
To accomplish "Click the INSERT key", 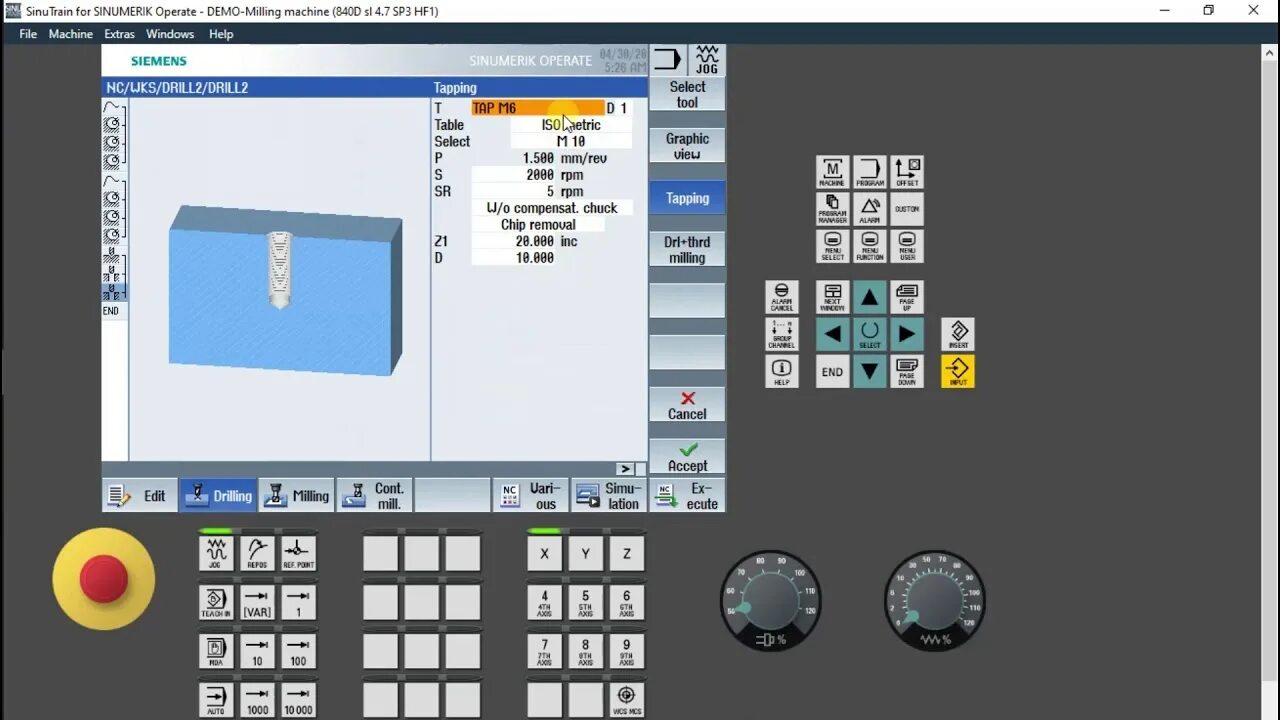I will (958, 334).
